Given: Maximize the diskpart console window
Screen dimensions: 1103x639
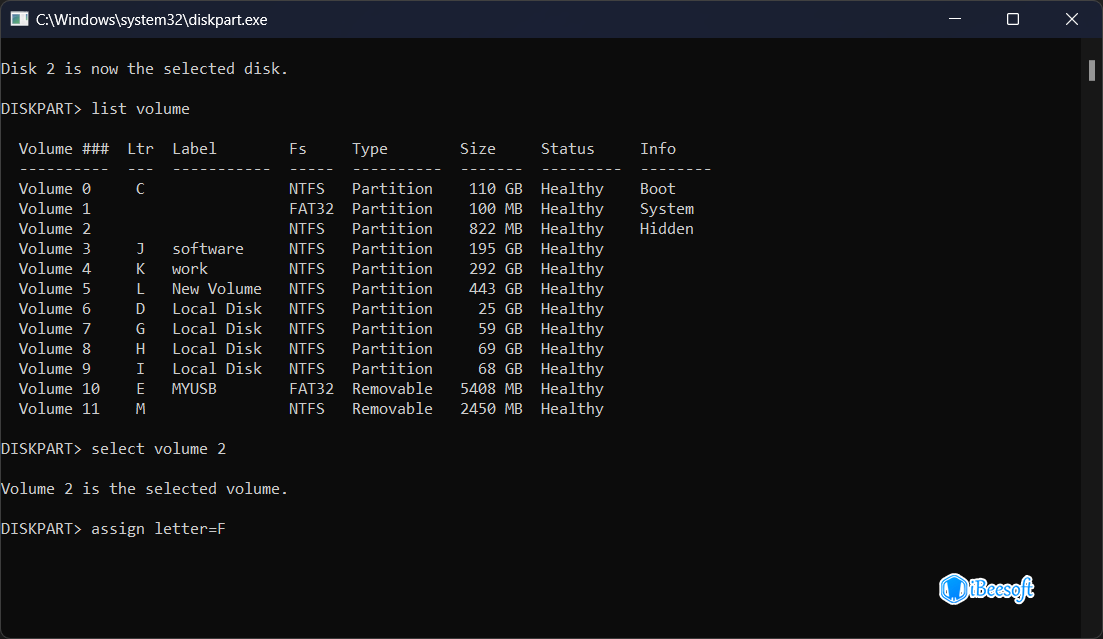Looking at the screenshot, I should coord(1012,19).
